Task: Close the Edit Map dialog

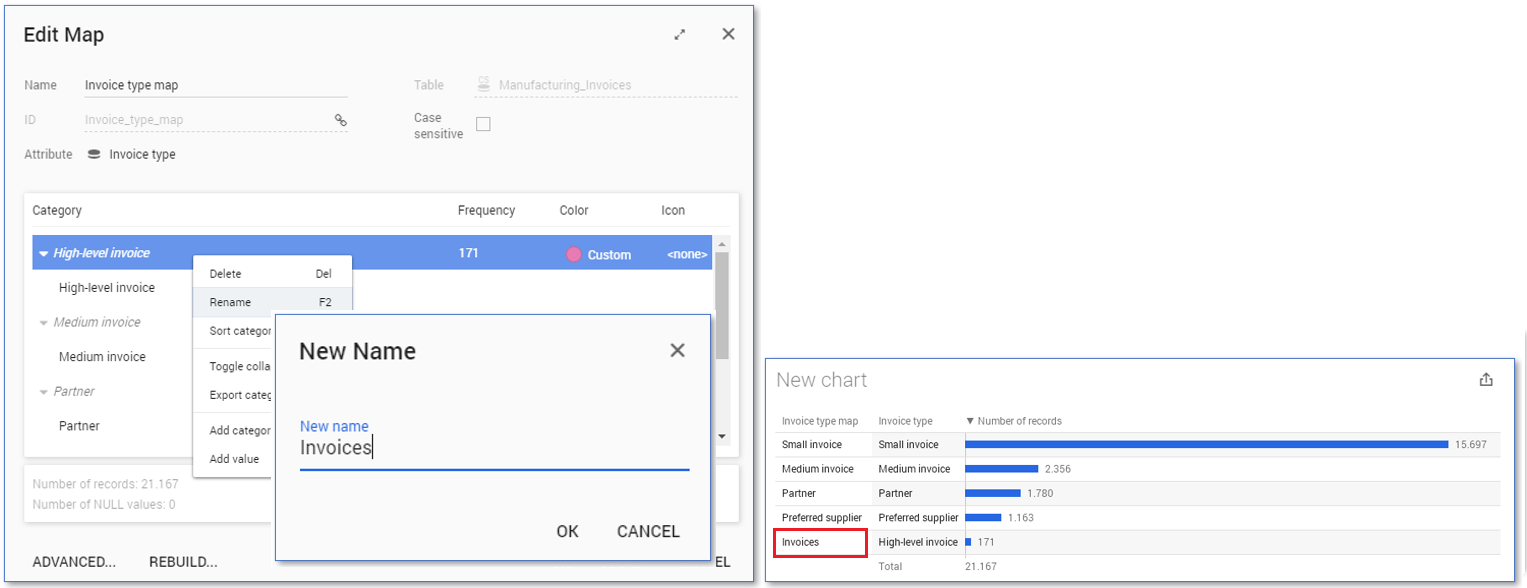Action: pos(728,34)
